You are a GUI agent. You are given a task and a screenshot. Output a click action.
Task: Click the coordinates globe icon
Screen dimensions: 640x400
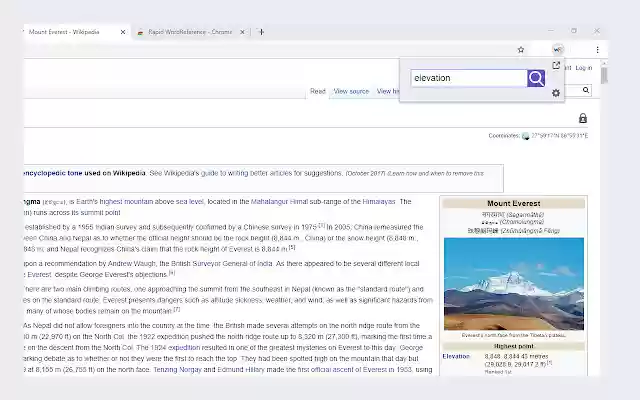526,136
